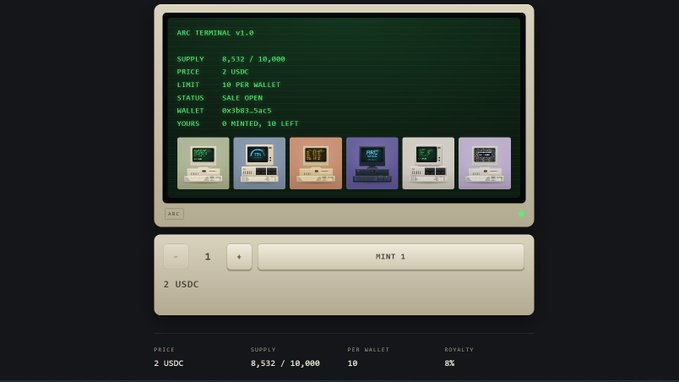Click the PER WALLET label in footer

[369, 350]
